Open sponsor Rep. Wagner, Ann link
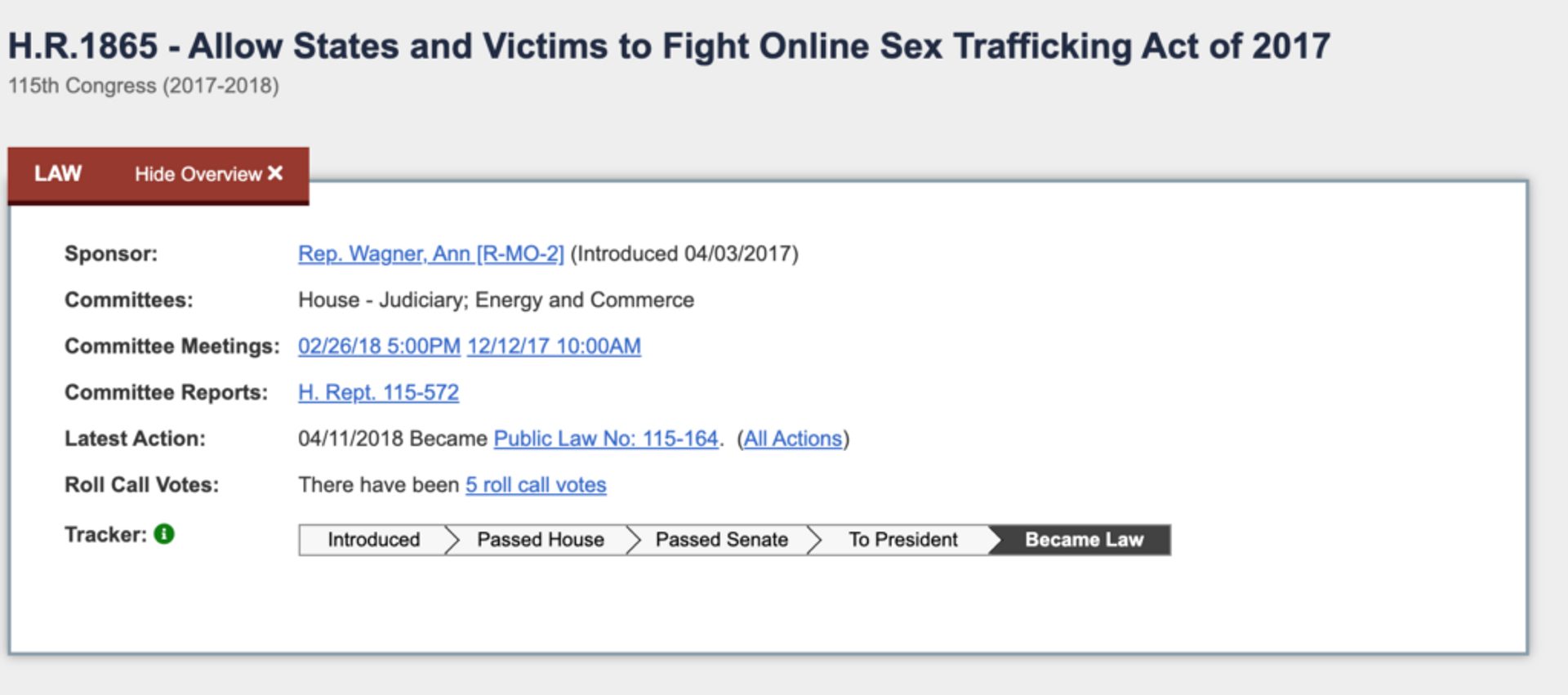 click(x=430, y=254)
